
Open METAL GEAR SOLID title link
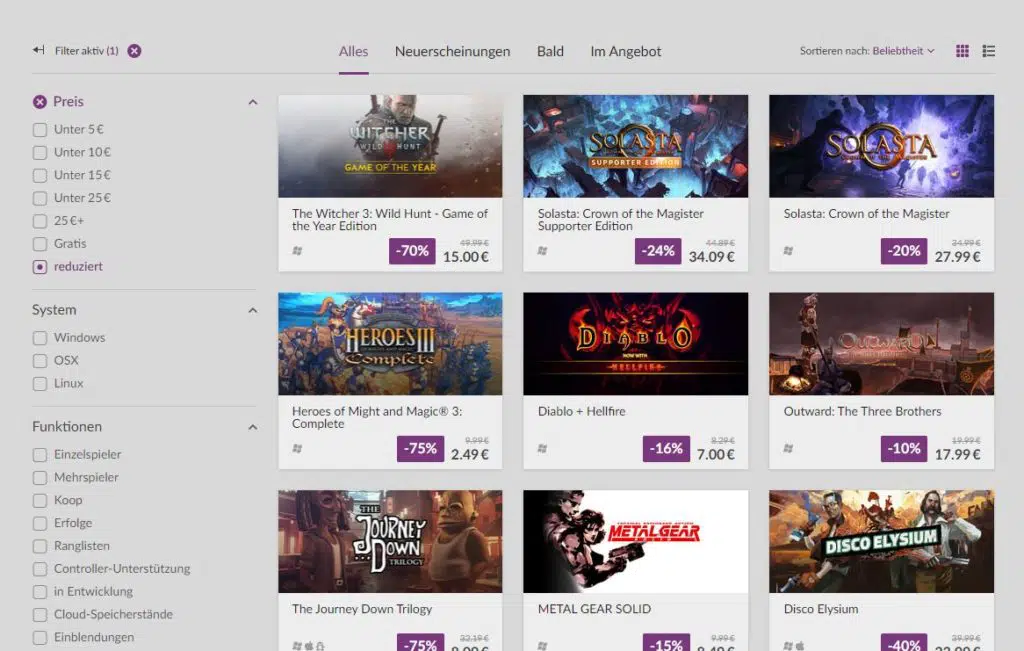coord(594,609)
